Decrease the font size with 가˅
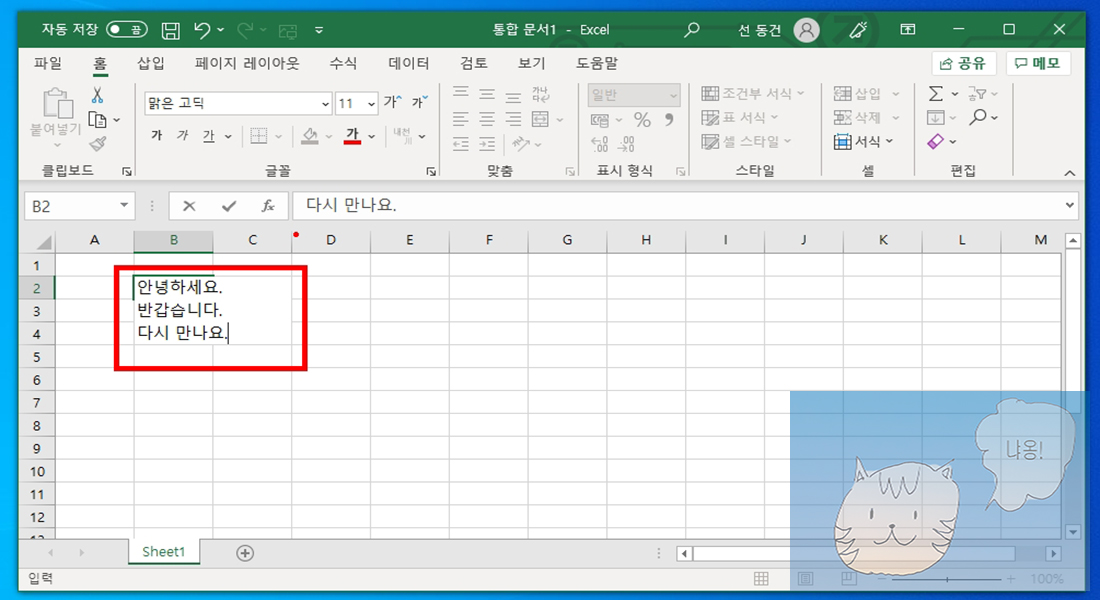Viewport: 1100px width, 600px height. click(x=420, y=102)
